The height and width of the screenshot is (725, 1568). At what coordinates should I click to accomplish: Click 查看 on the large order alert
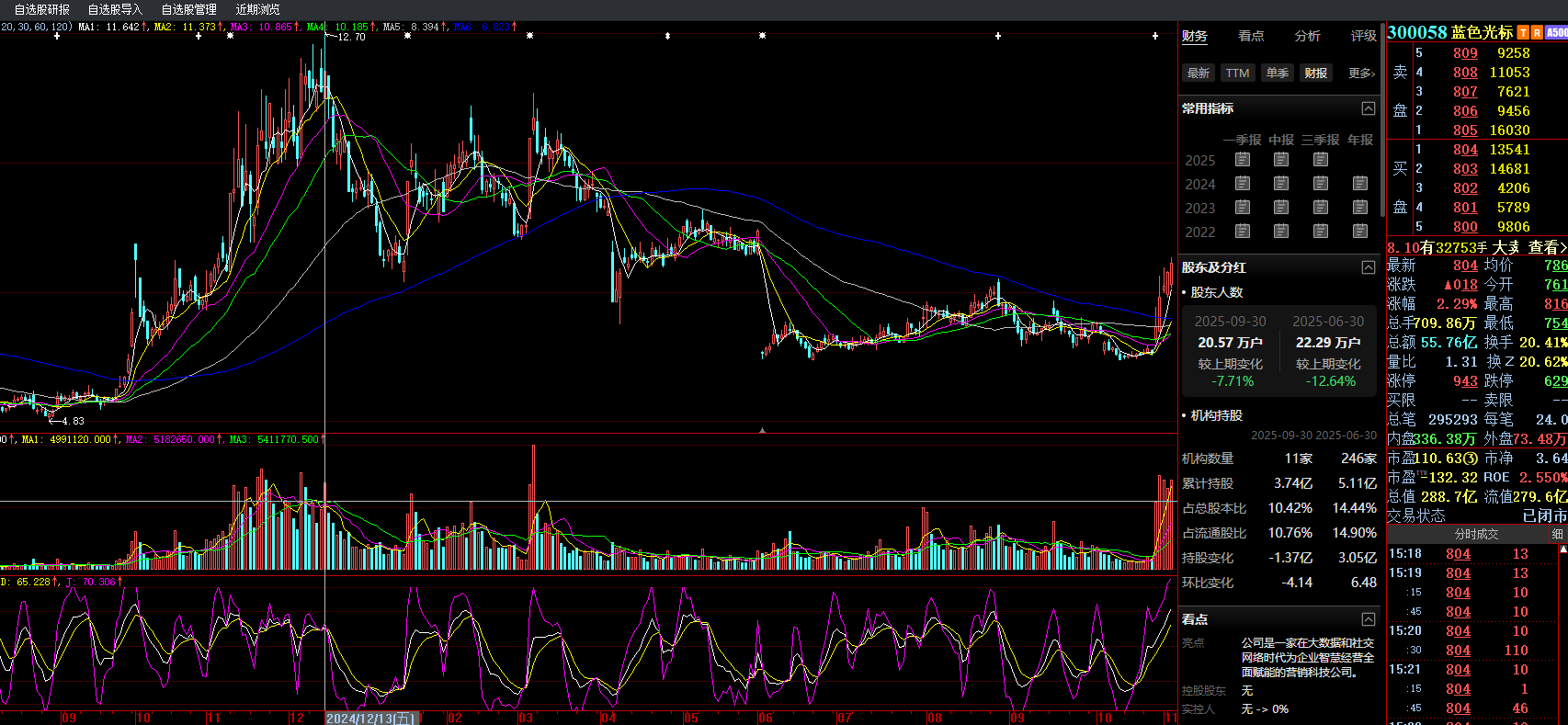point(1546,247)
